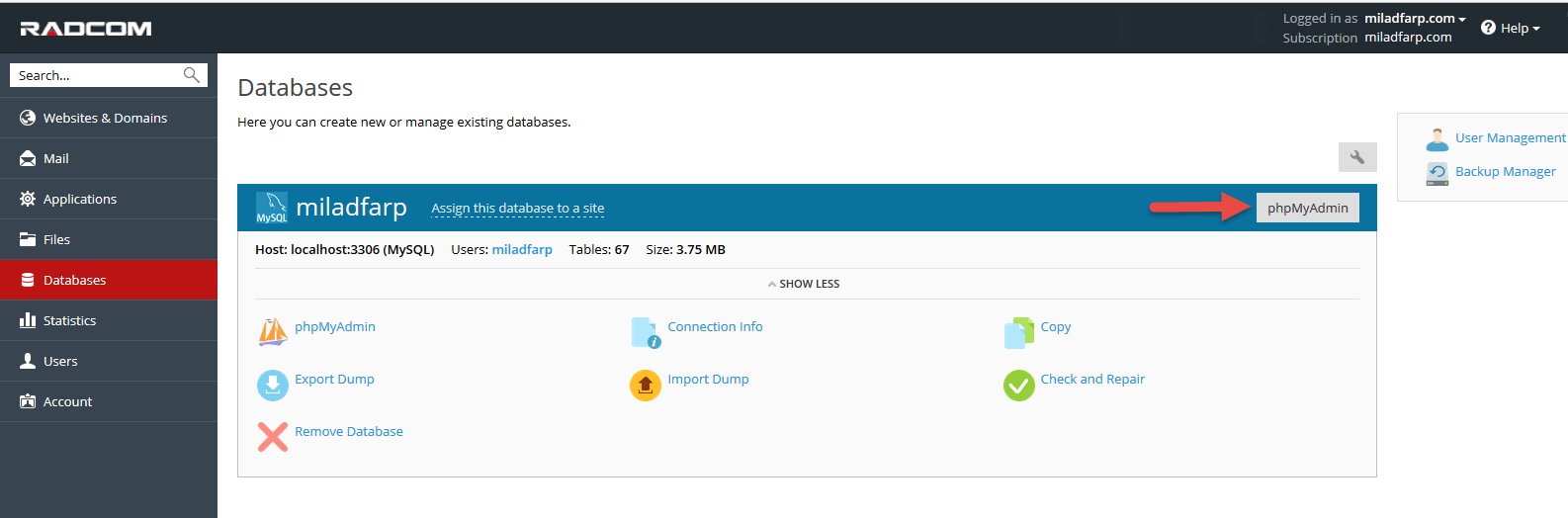
Task: Open settings via the wrench icon
Action: (x=1357, y=157)
